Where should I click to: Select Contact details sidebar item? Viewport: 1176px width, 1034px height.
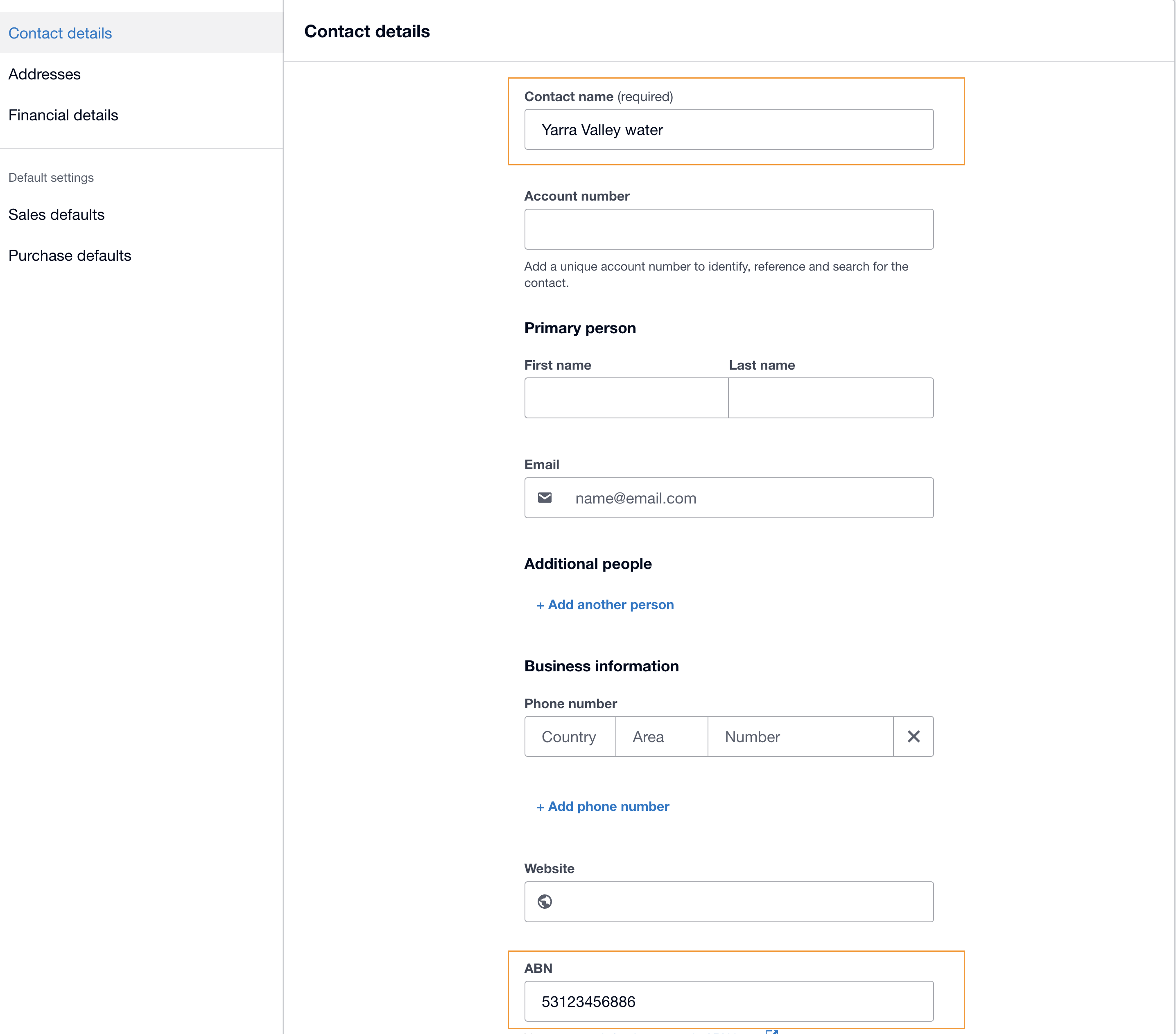(60, 33)
